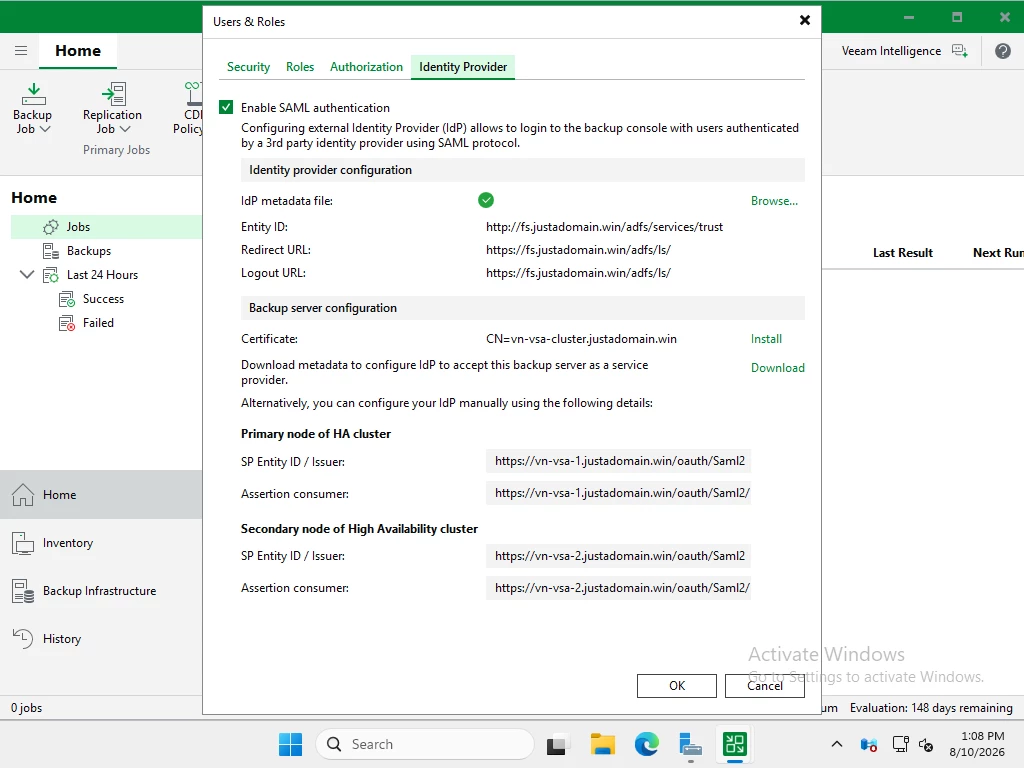Screen dimensions: 1024x768
Task: Show hidden system tray icons
Action: click(x=837, y=744)
